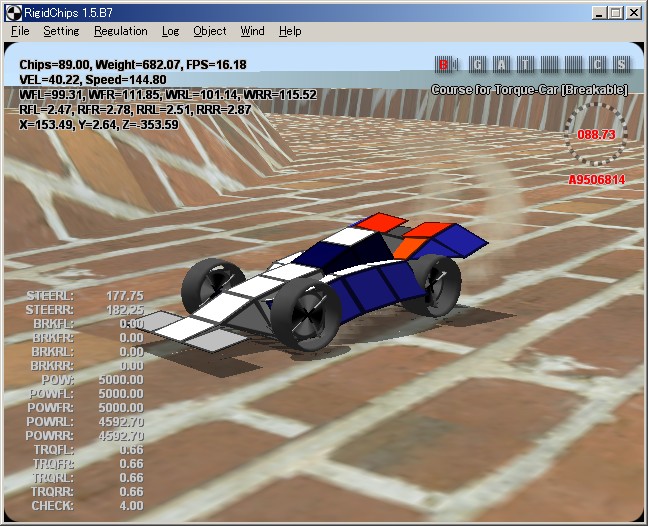Minimize the RigidChips window
The width and height of the screenshot is (648, 526).
(599, 13)
